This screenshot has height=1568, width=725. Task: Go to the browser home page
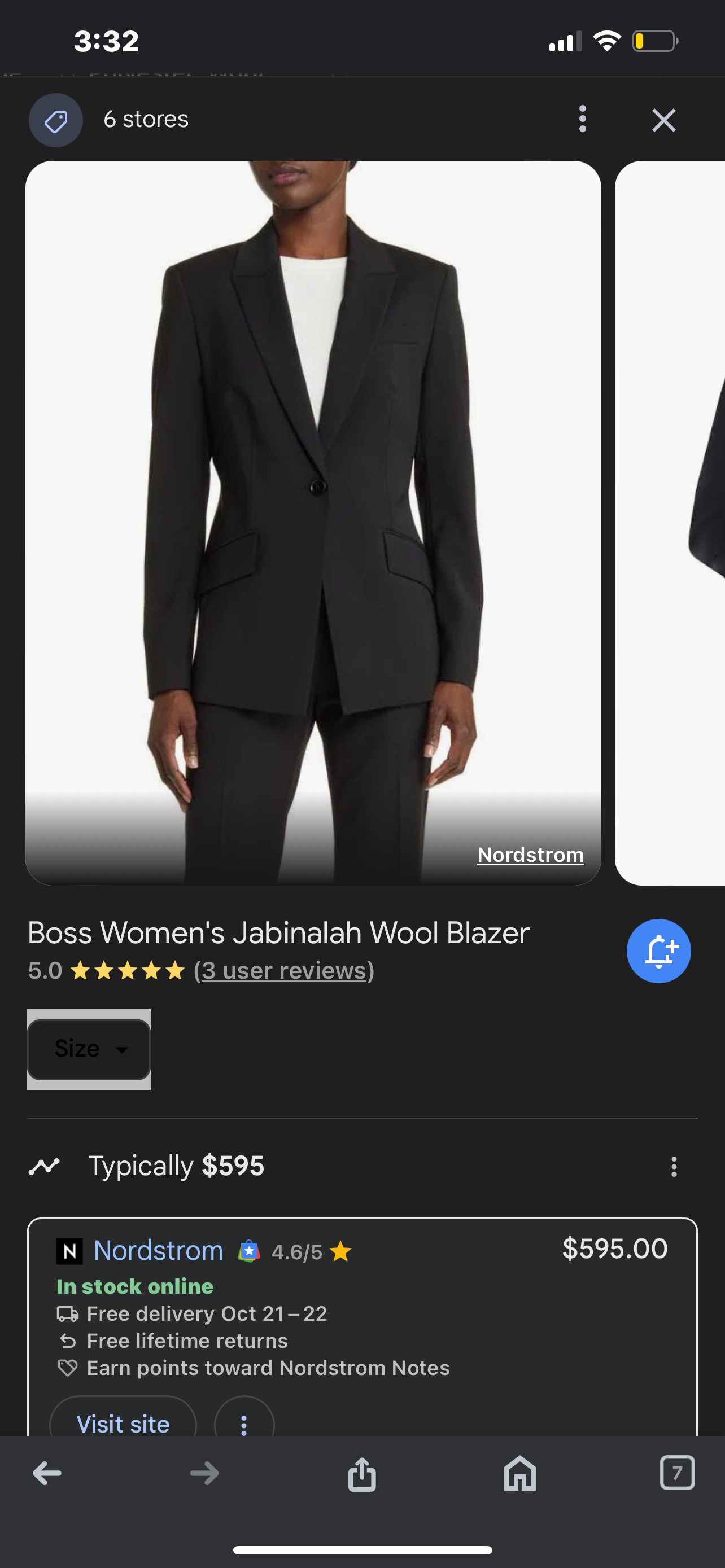520,1473
